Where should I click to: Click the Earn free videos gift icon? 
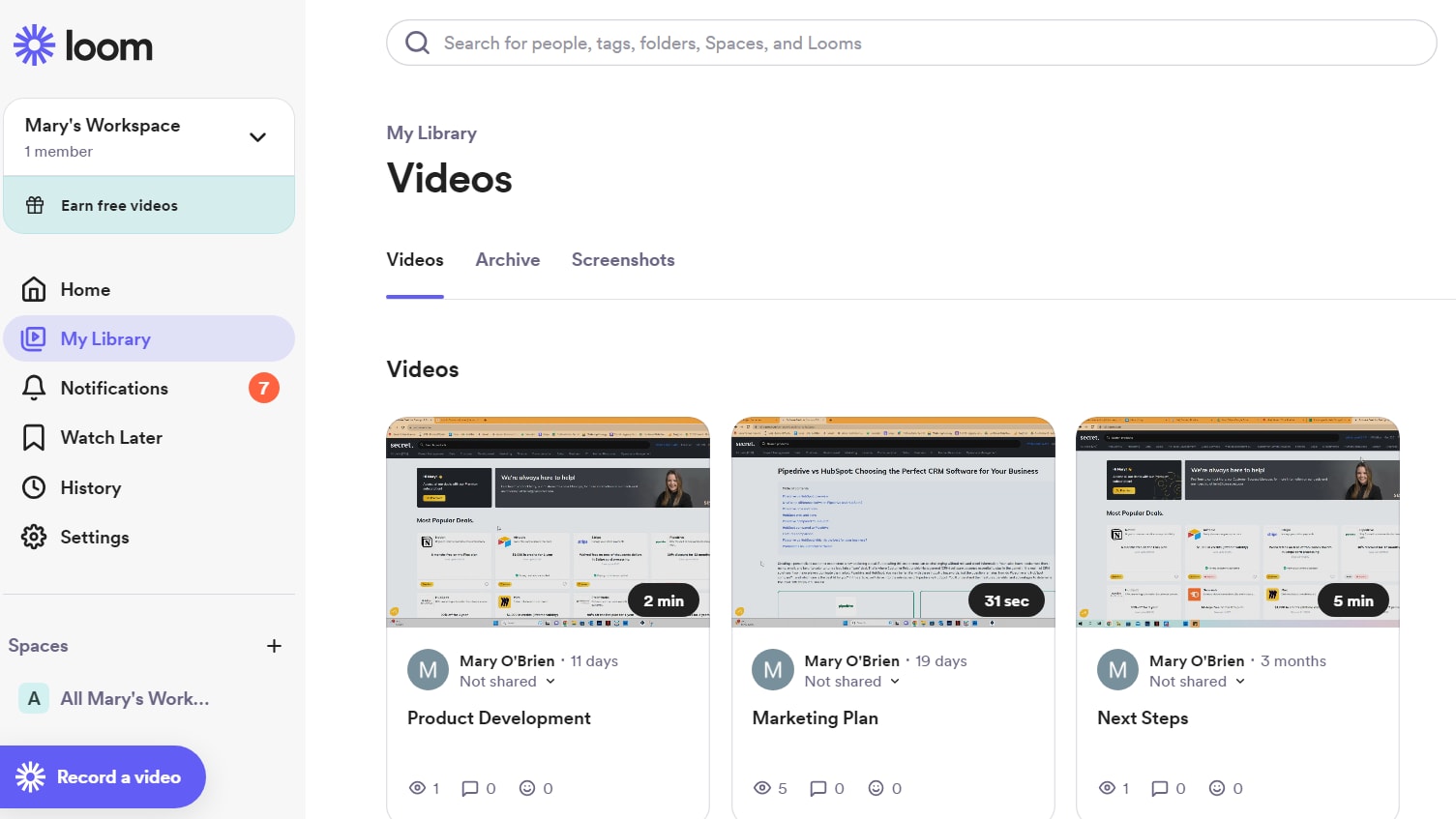[35, 205]
